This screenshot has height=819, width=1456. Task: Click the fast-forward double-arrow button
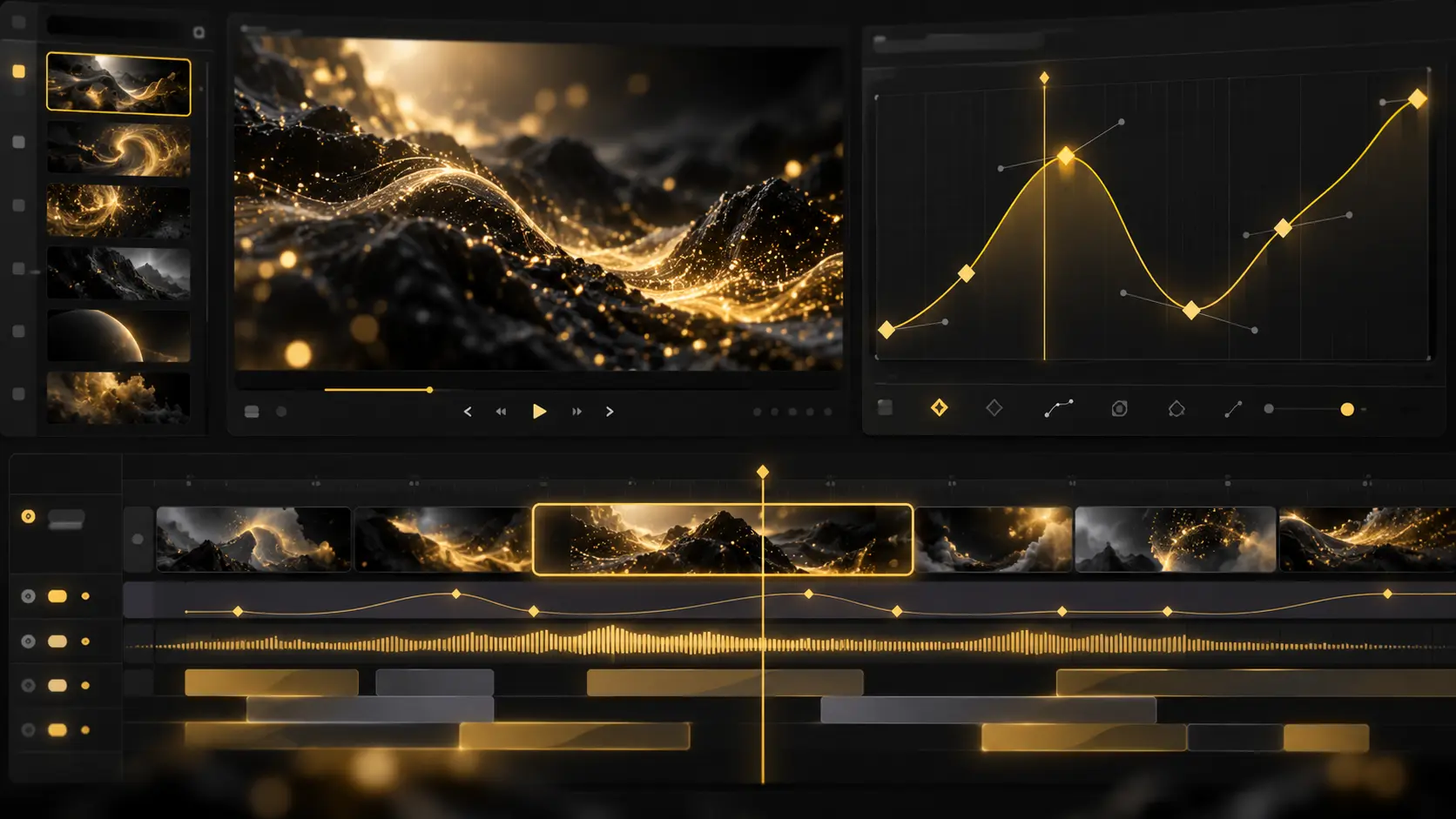point(576,412)
